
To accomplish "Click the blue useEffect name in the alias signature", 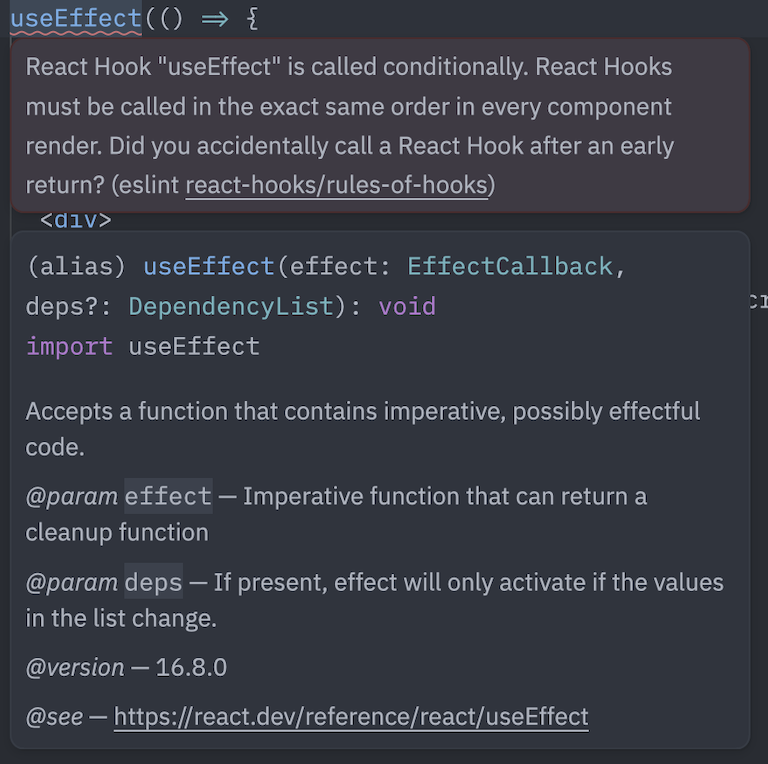I will 208,266.
